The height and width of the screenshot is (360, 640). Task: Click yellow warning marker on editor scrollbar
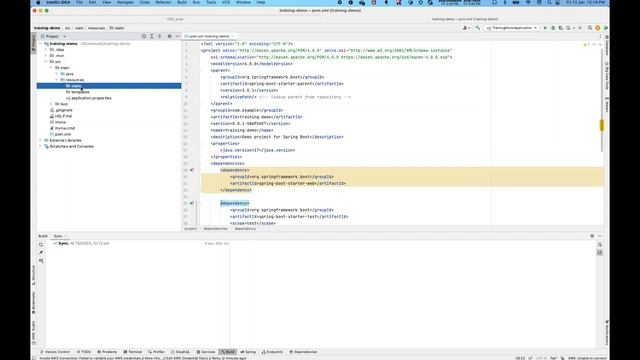click(601, 125)
